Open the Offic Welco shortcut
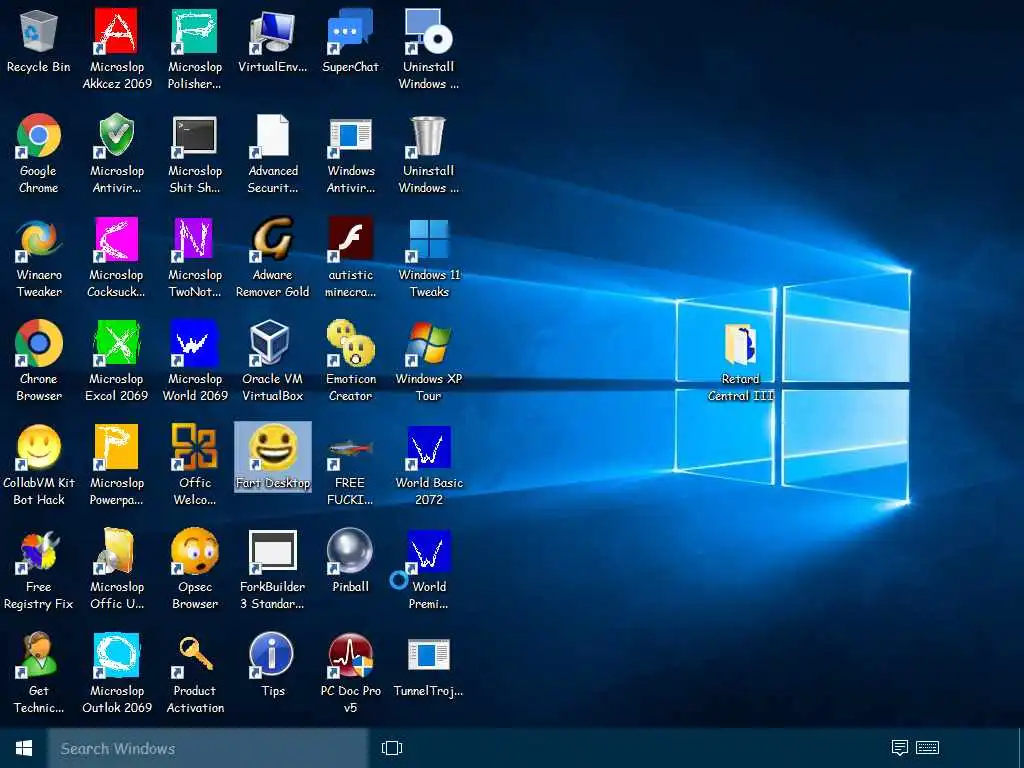The image size is (1024, 768). click(x=195, y=465)
